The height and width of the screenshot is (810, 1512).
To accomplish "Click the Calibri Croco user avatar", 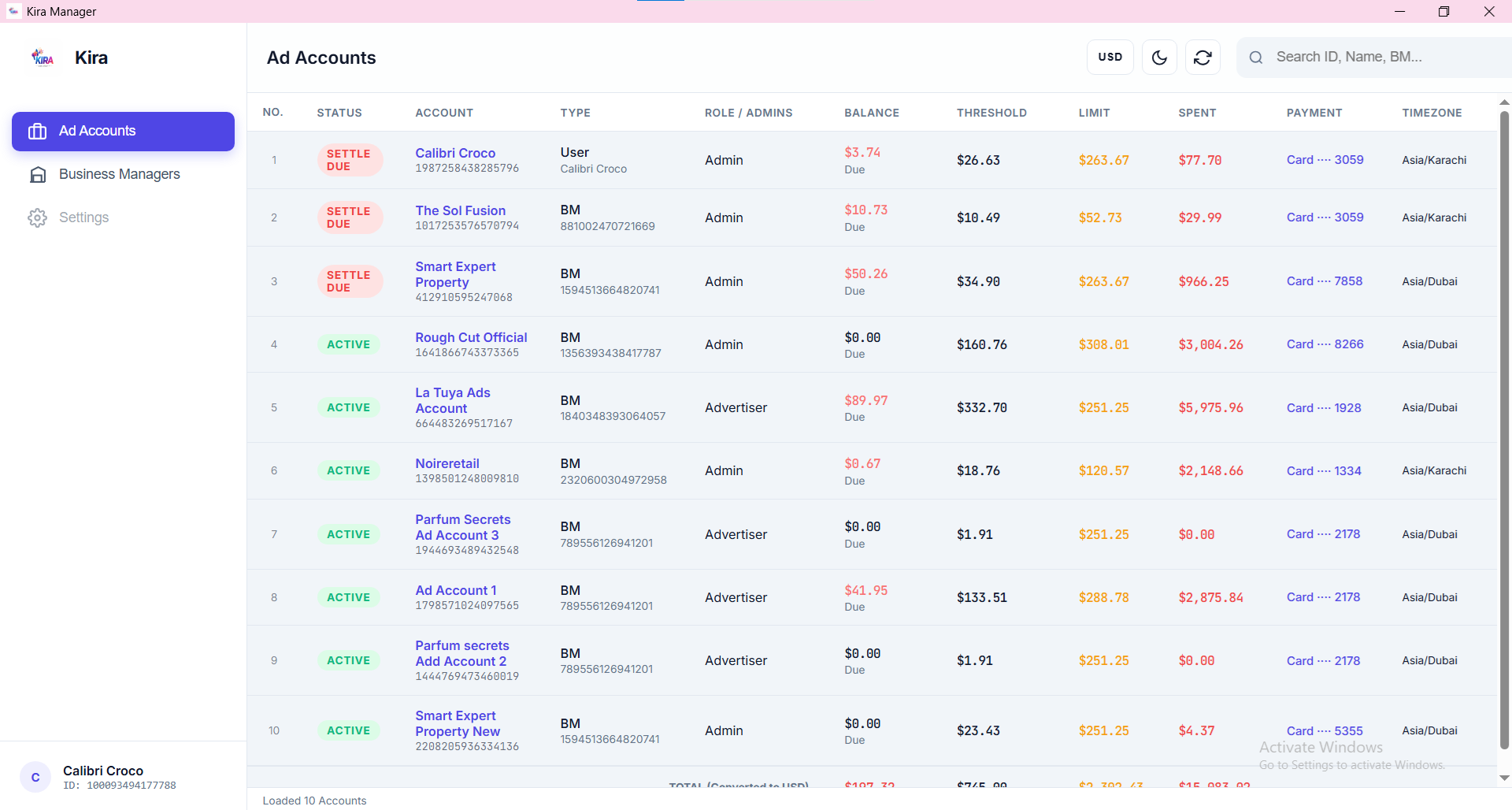I will [35, 778].
